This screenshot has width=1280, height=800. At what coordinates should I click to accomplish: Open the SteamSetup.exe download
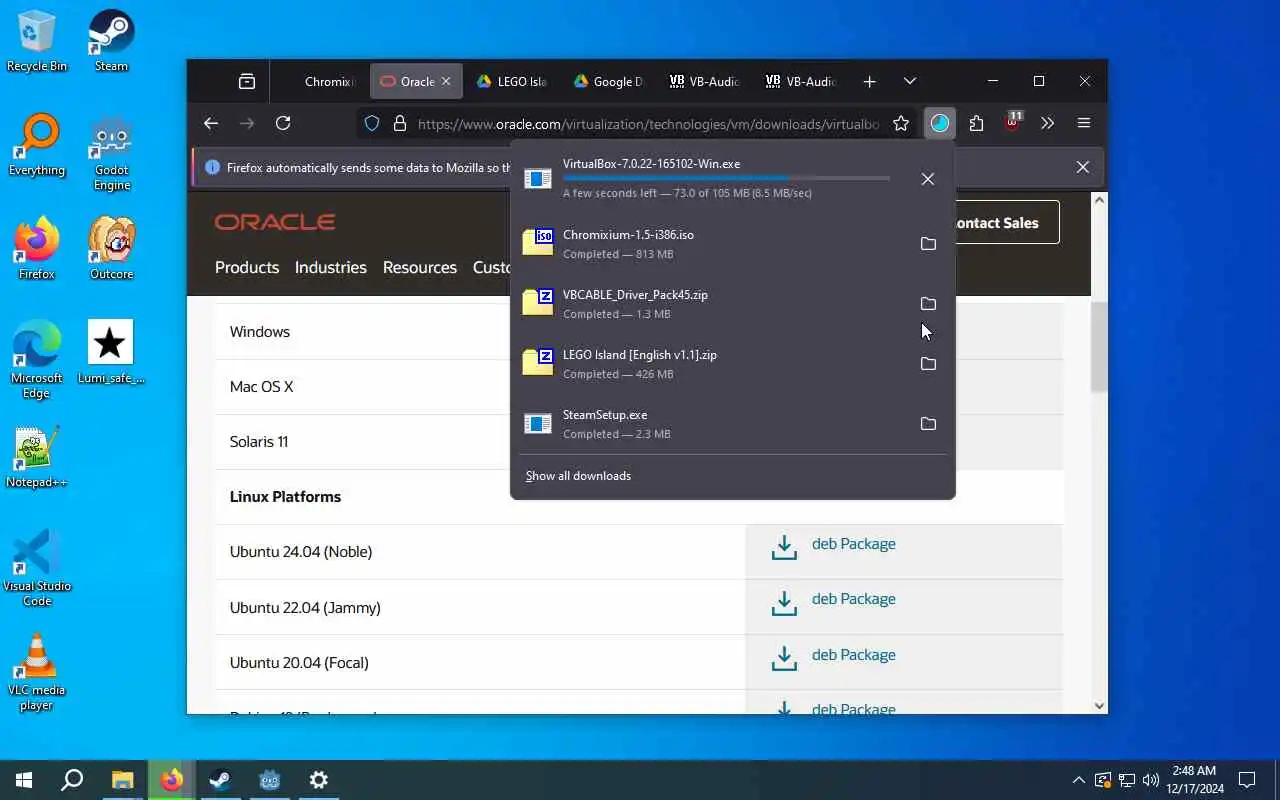pyautogui.click(x=710, y=424)
